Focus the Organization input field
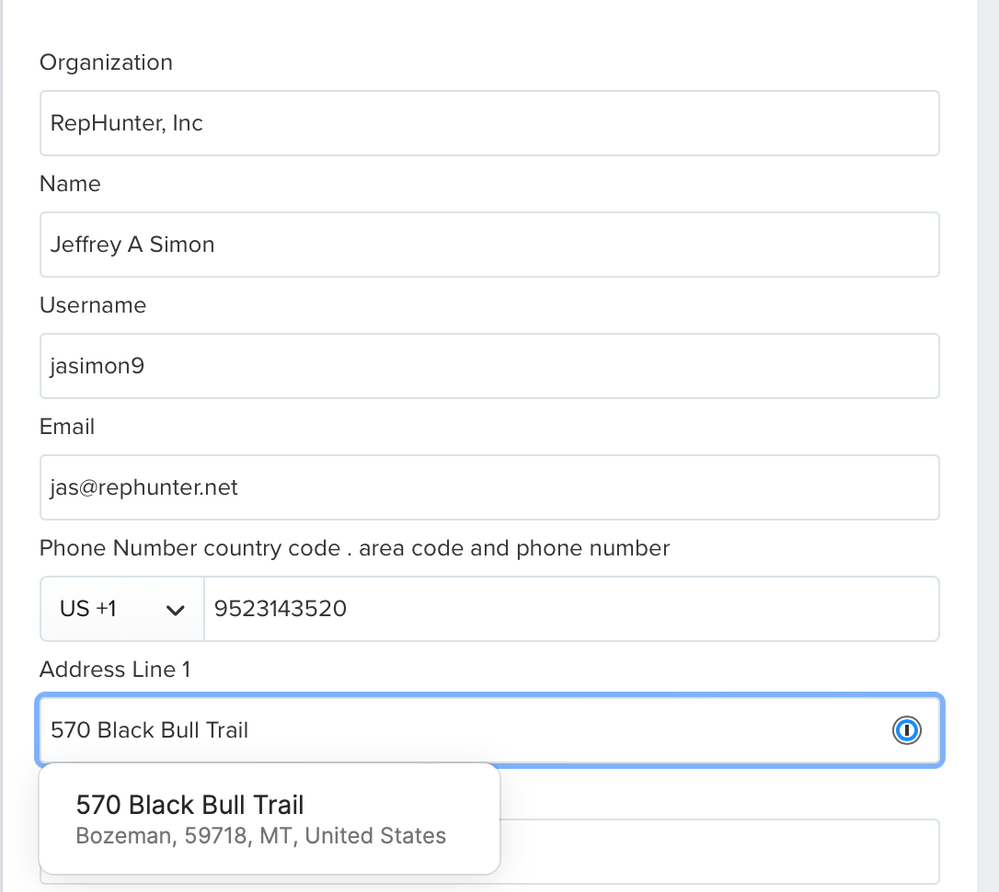999x892 pixels. (489, 123)
